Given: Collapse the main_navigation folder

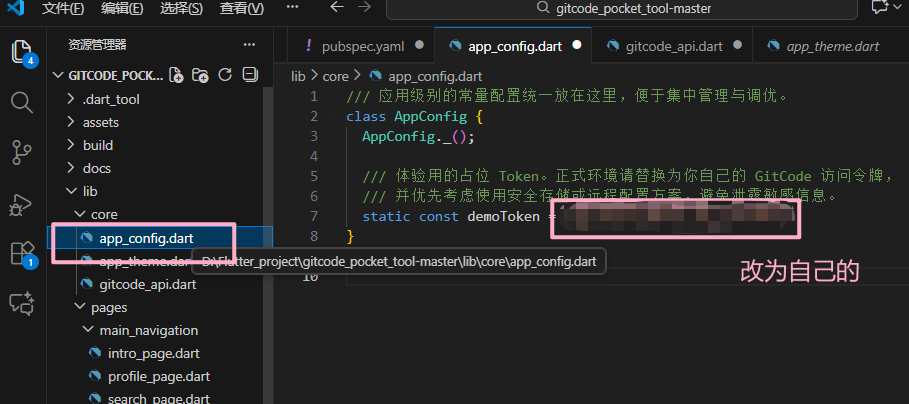Looking at the screenshot, I should pos(88,330).
